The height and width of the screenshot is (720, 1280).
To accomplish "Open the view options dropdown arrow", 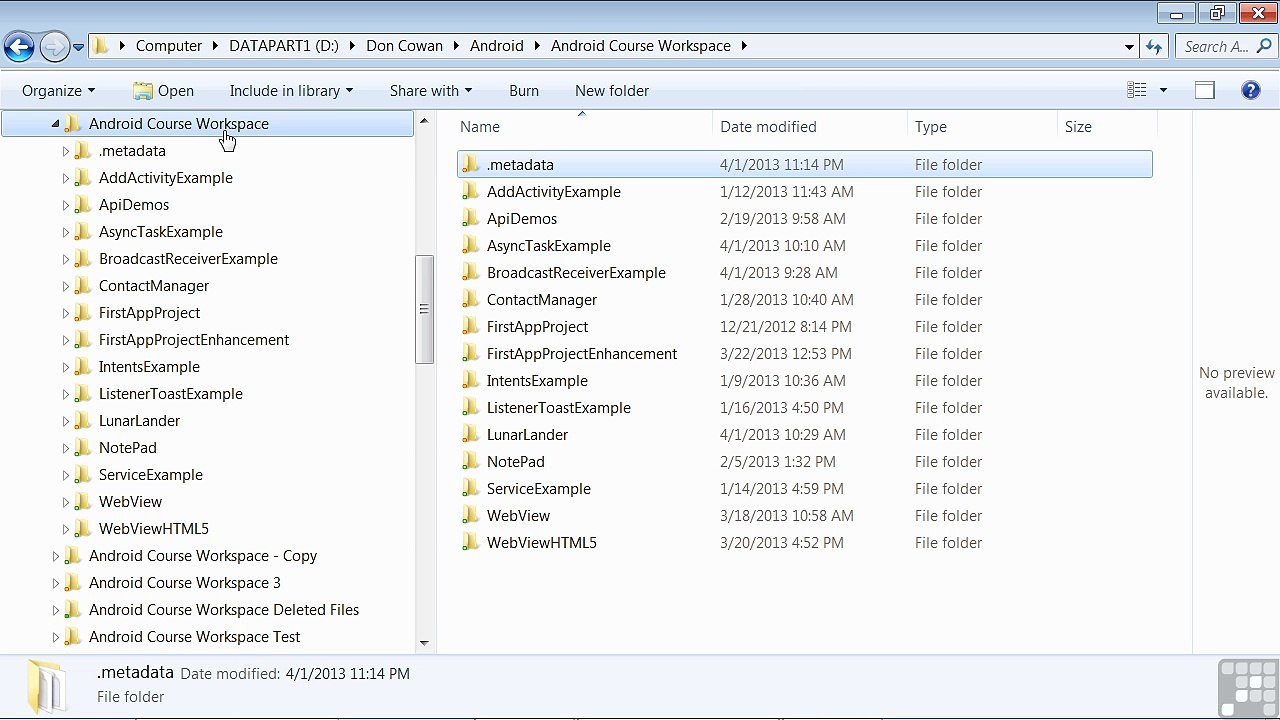I will pos(1163,90).
